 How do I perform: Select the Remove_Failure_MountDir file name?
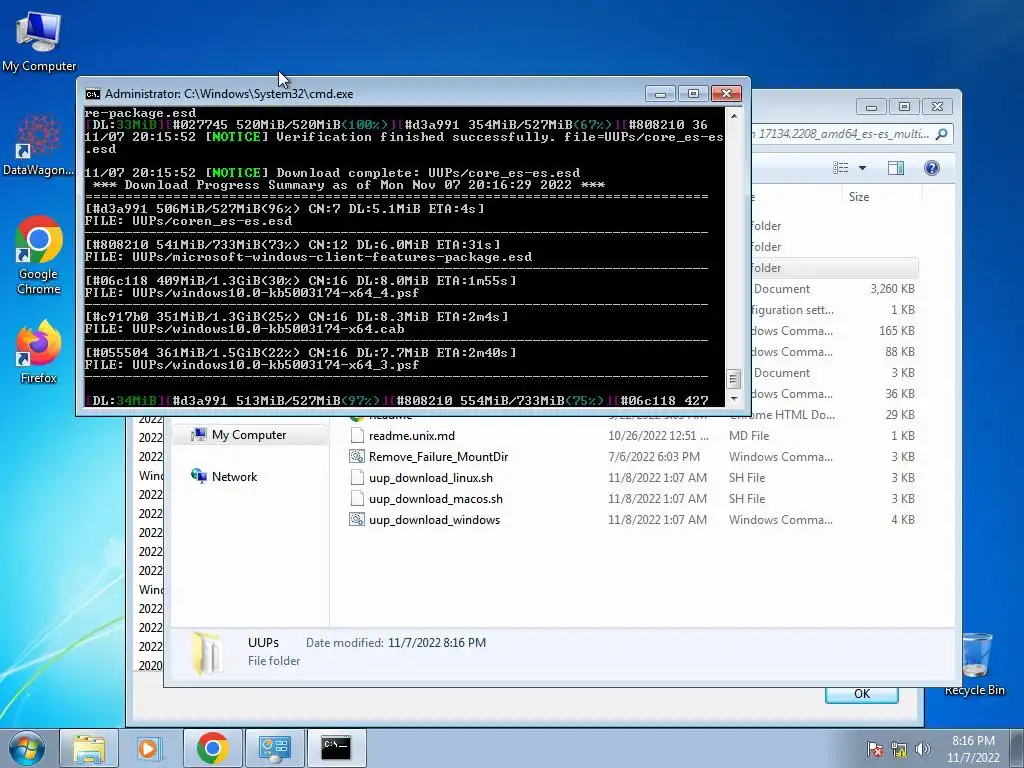[x=438, y=456]
